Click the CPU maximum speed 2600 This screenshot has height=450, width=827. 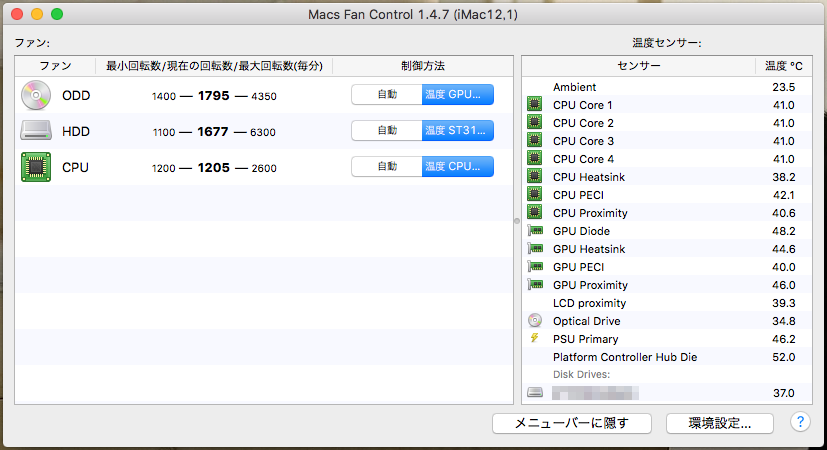264,168
